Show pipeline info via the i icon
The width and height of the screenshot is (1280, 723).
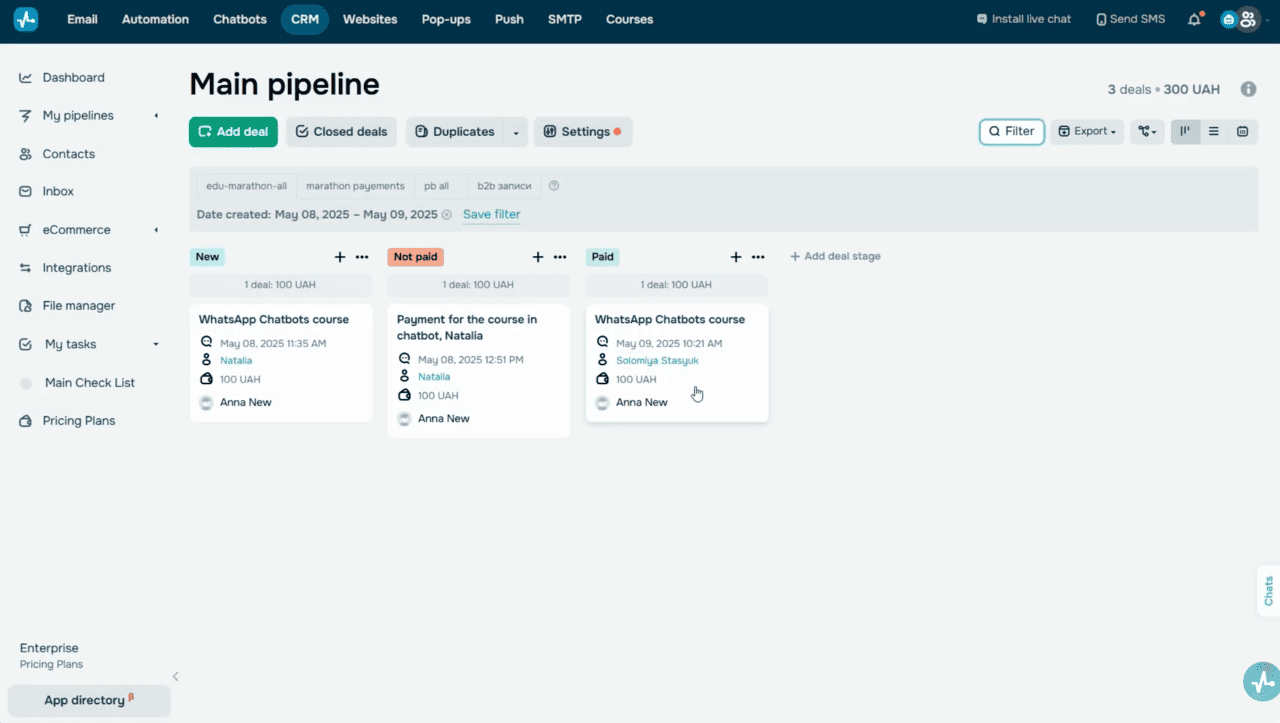click(1248, 89)
